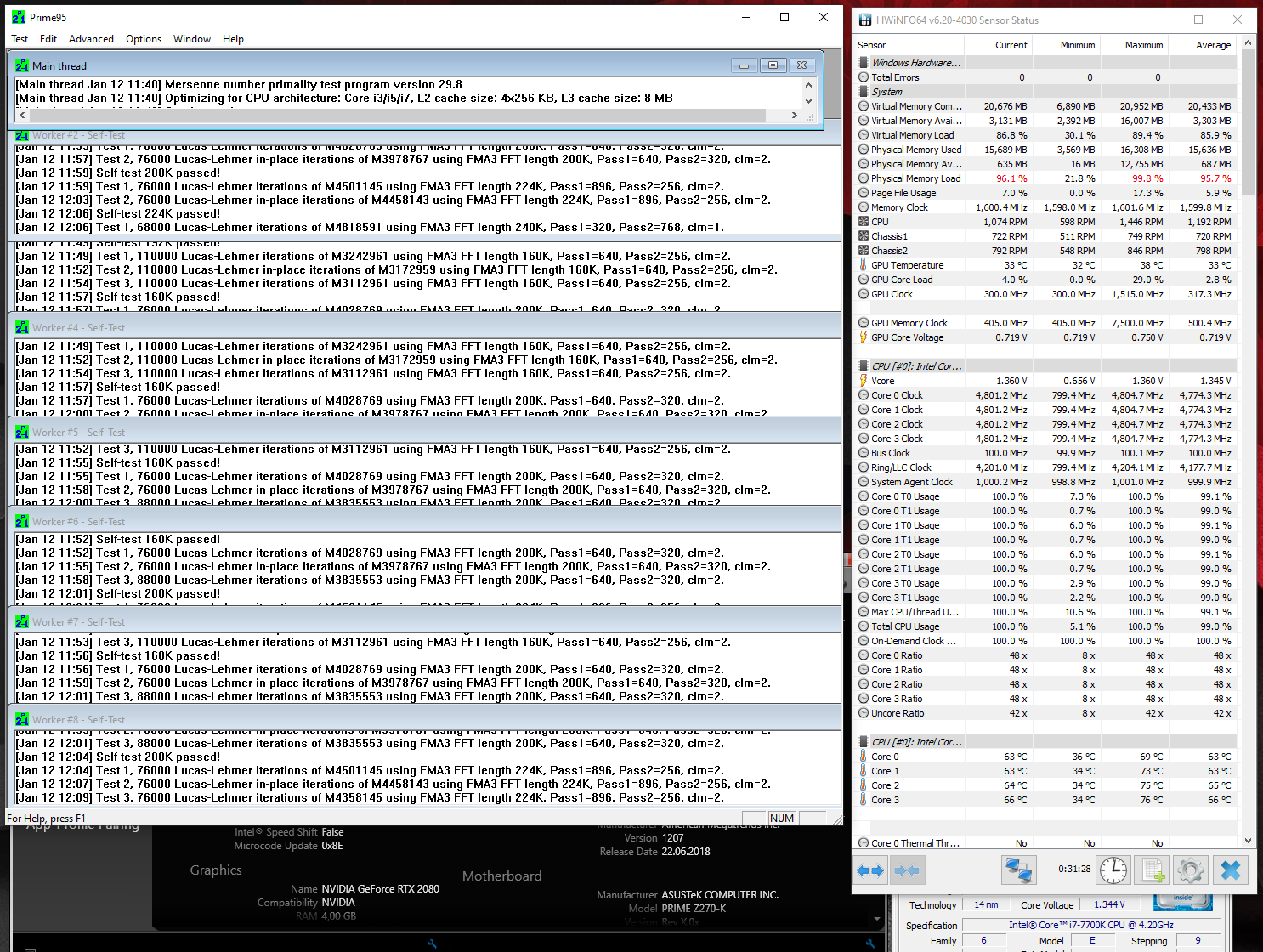Click the Intel Core i7-7700K specification field

pyautogui.click(x=1090, y=925)
